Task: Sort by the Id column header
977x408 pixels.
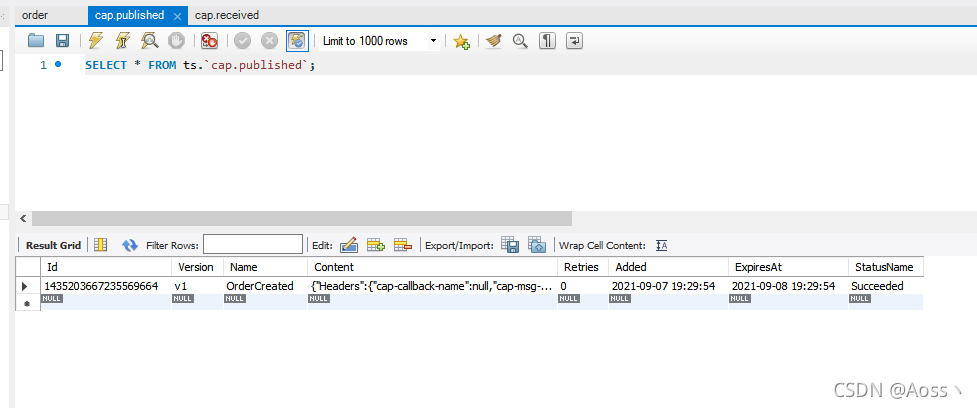Action: 106,267
